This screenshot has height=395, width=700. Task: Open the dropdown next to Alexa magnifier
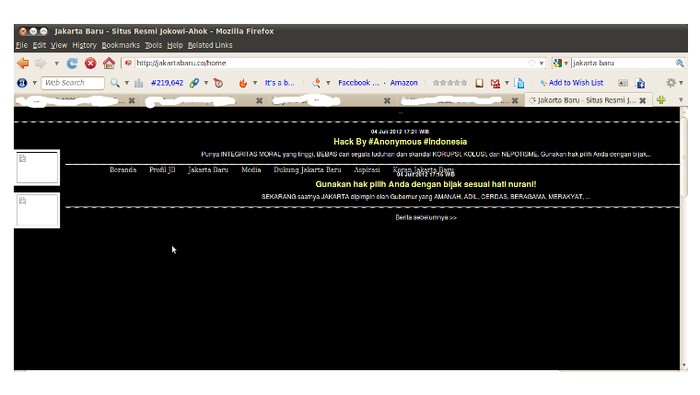point(127,83)
